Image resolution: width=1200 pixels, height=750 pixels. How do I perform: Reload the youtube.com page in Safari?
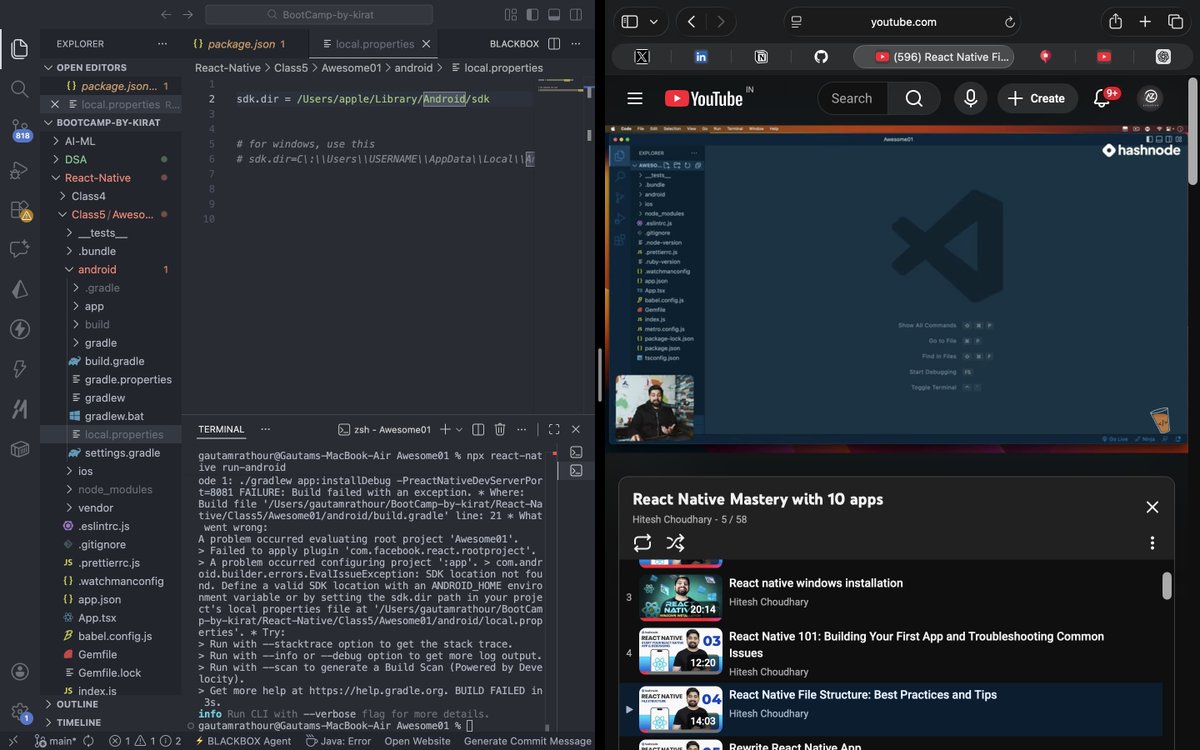[x=1009, y=22]
